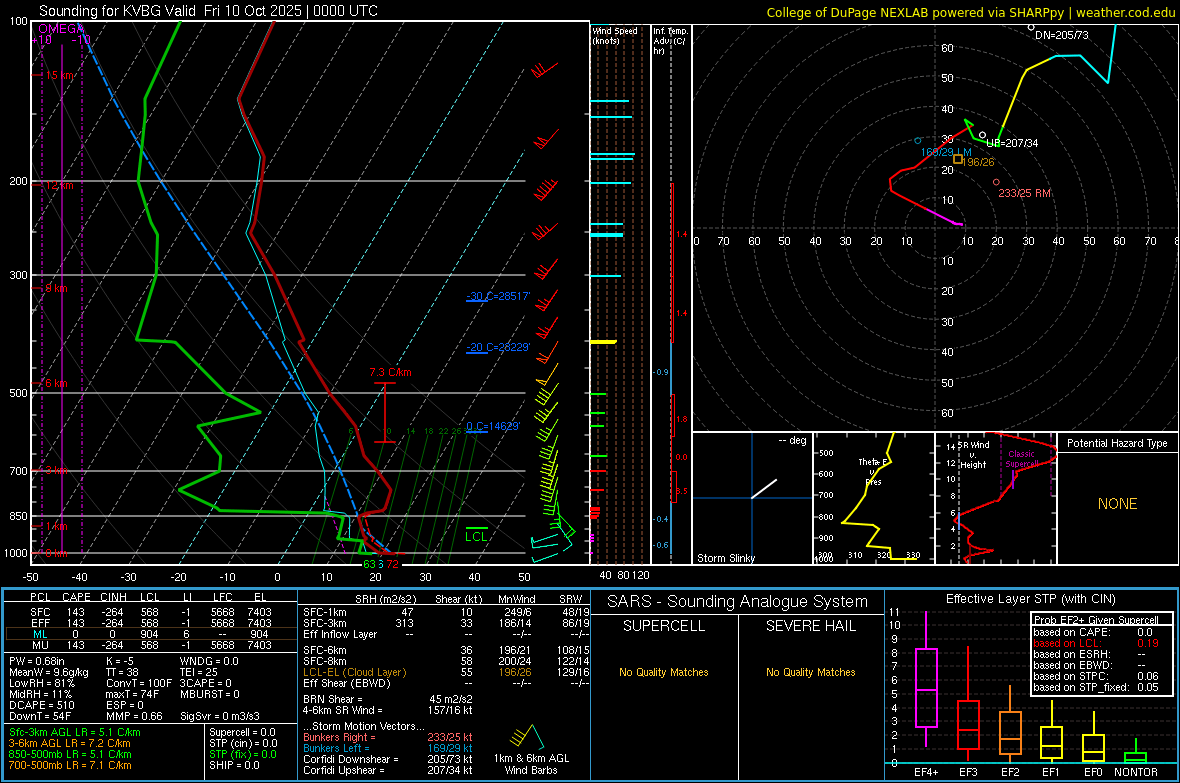Click the 'MeanW = 9.6g/kg' value
1180x783 pixels.
[49, 672]
